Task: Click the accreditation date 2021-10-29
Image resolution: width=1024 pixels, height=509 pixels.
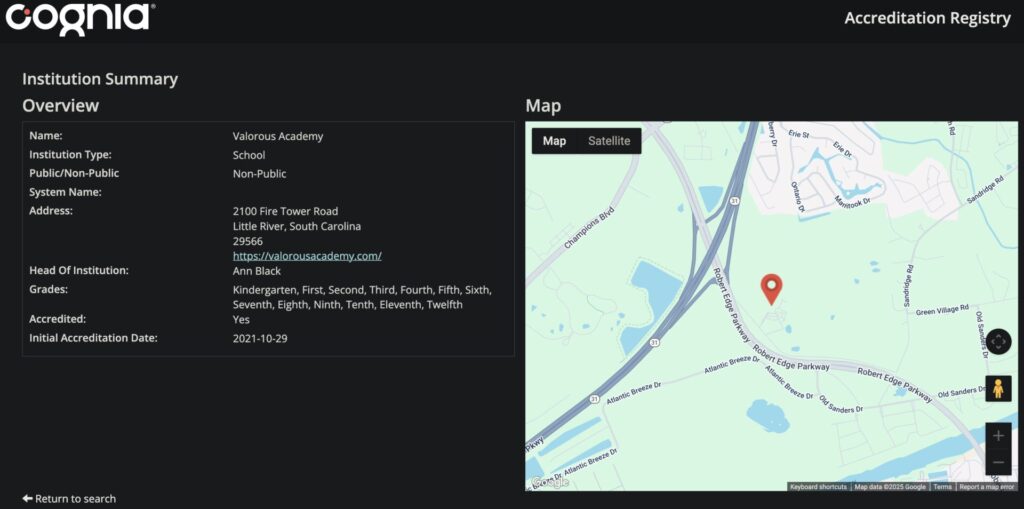Action: point(260,338)
